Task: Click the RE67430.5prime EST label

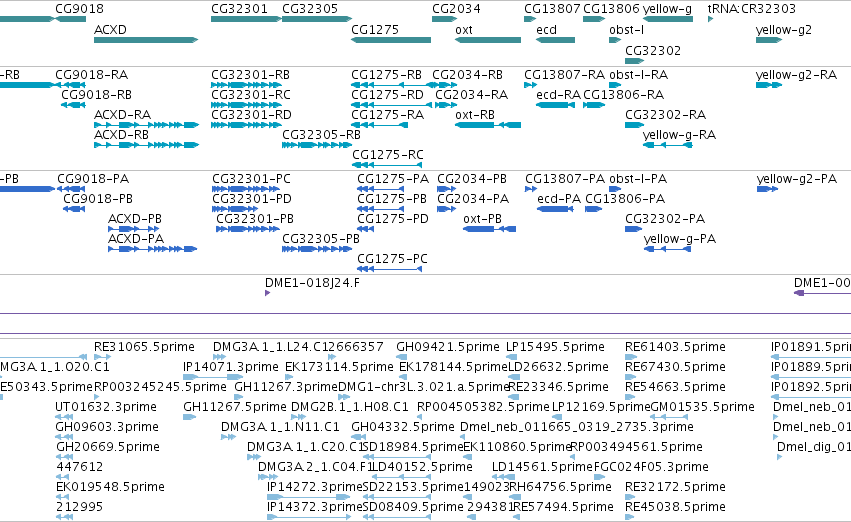Action: [675, 367]
